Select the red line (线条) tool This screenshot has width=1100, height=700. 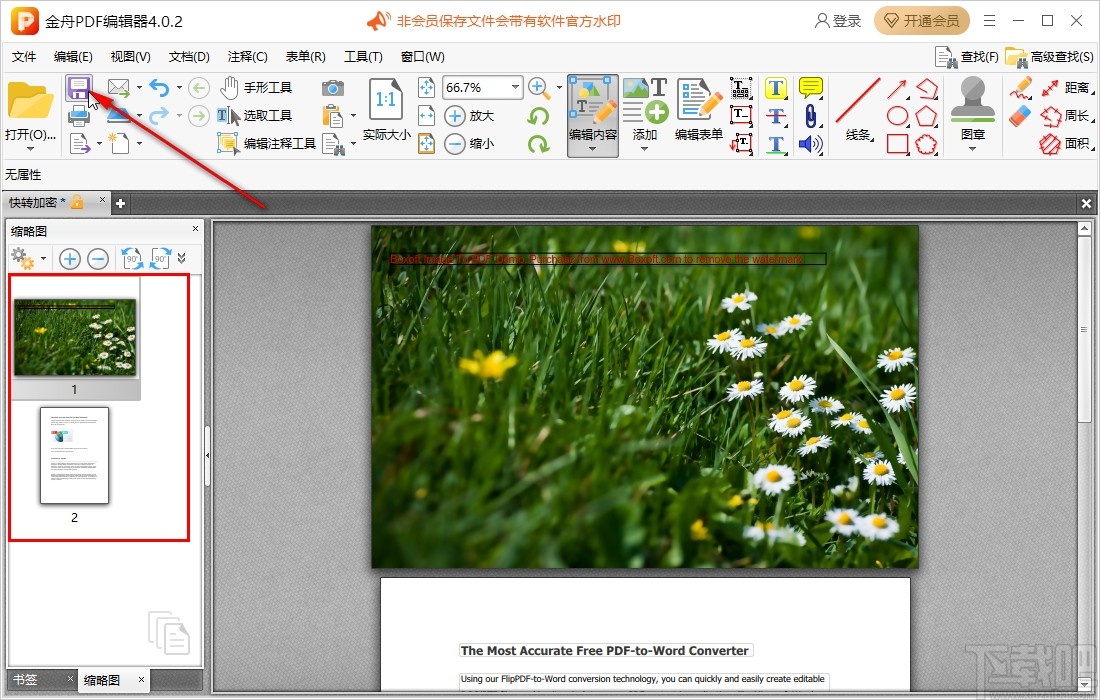pyautogui.click(x=858, y=109)
